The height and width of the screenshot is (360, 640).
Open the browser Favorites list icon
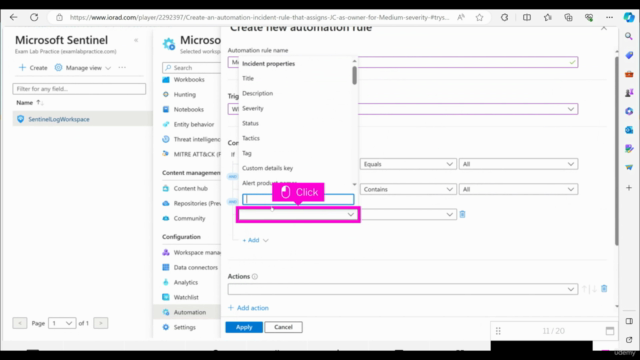pos(548,17)
